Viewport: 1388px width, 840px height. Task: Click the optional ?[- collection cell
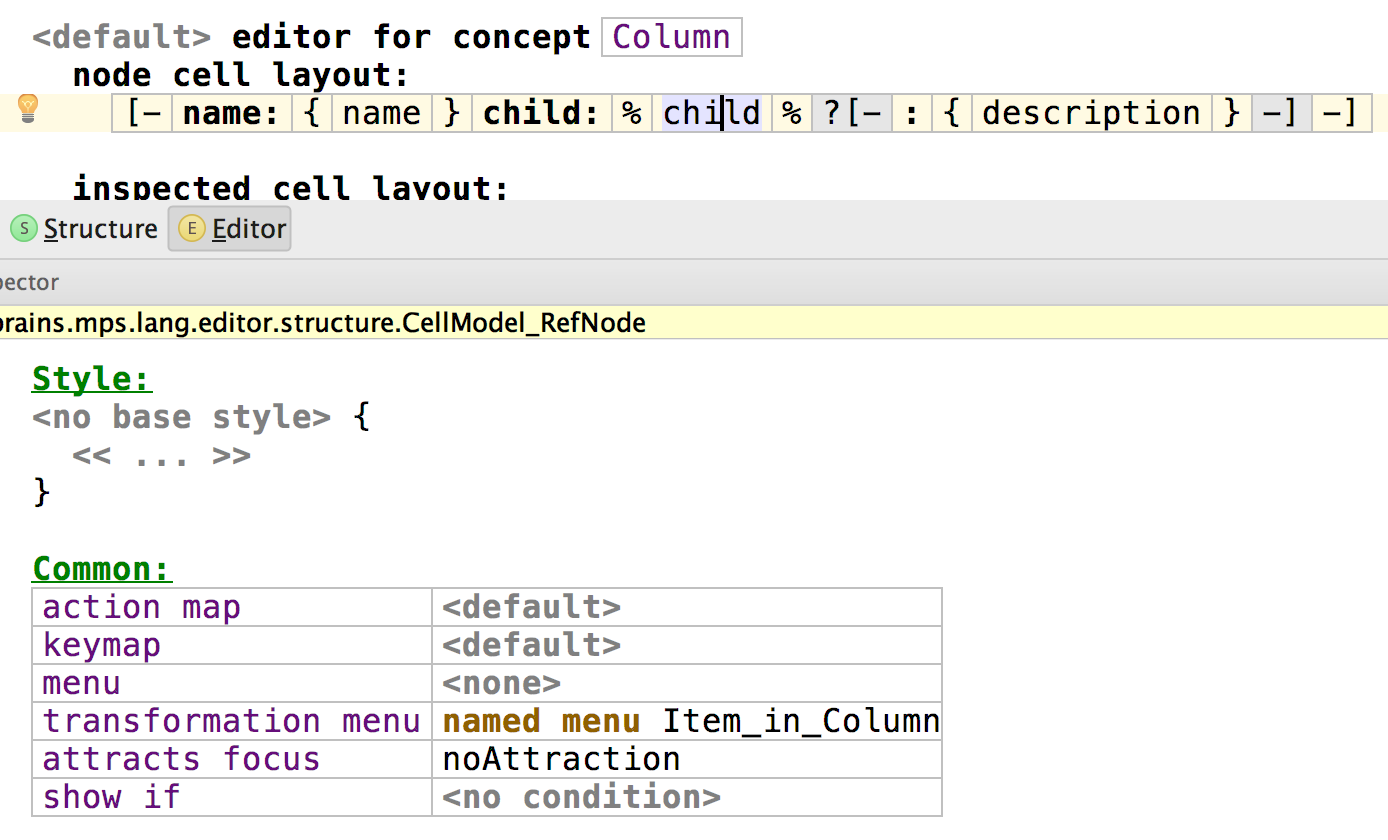coord(851,113)
